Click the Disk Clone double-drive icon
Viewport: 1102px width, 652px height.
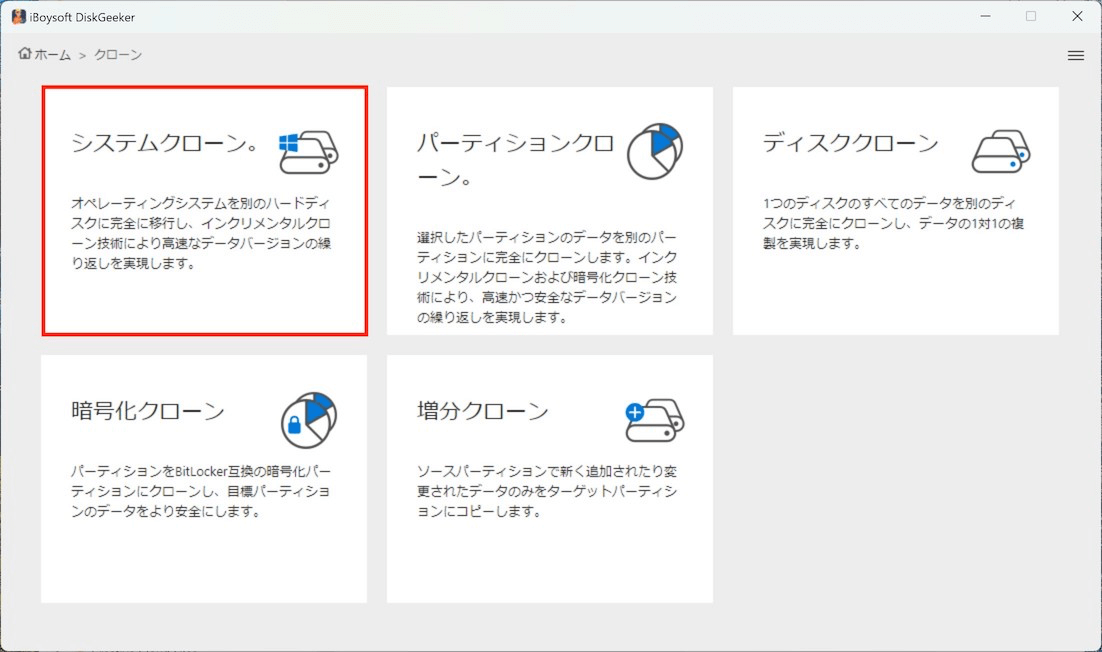click(x=1001, y=151)
